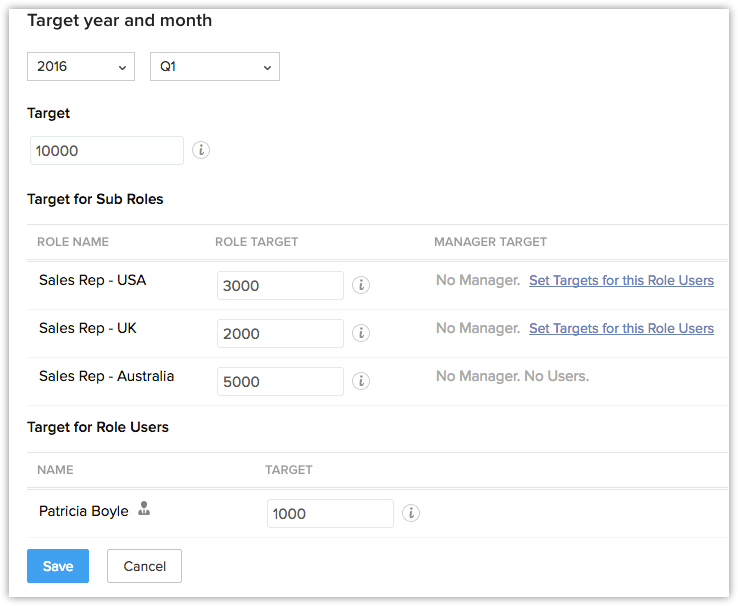Click info icon next to main Target field
Screen dimensions: 738x606
201,150
